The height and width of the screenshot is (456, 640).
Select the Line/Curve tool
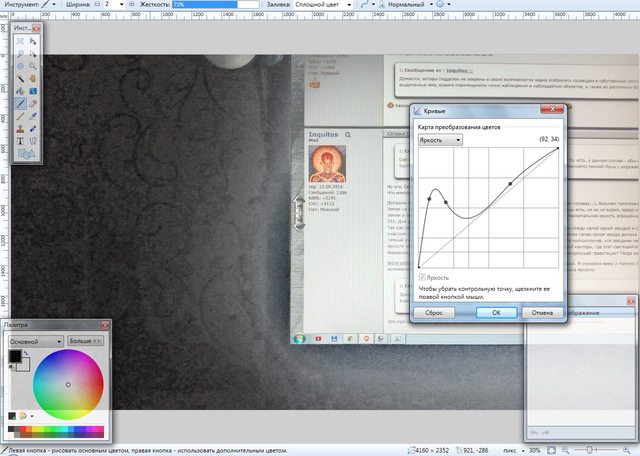pyautogui.click(x=33, y=141)
